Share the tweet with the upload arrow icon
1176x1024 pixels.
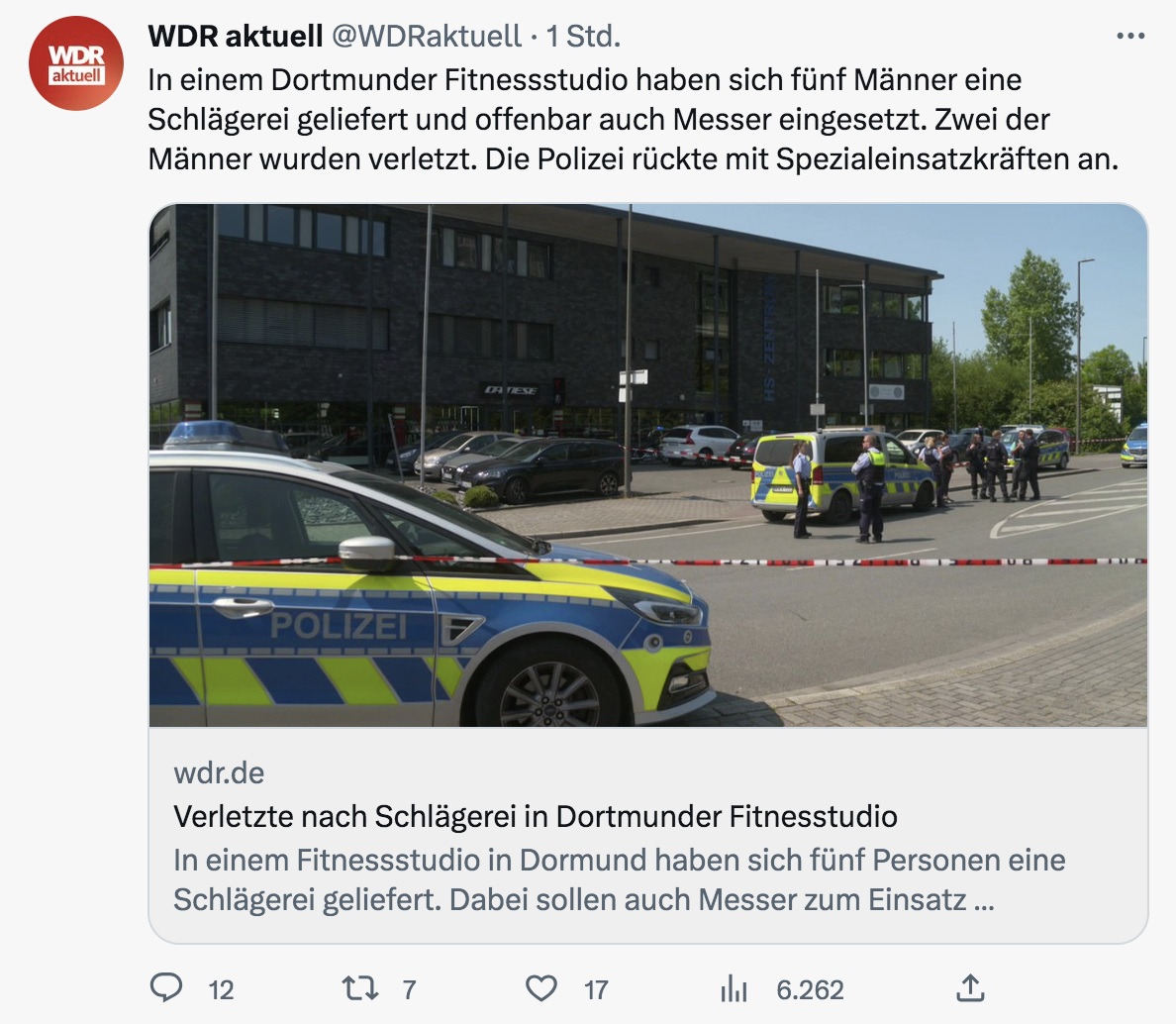click(970, 988)
